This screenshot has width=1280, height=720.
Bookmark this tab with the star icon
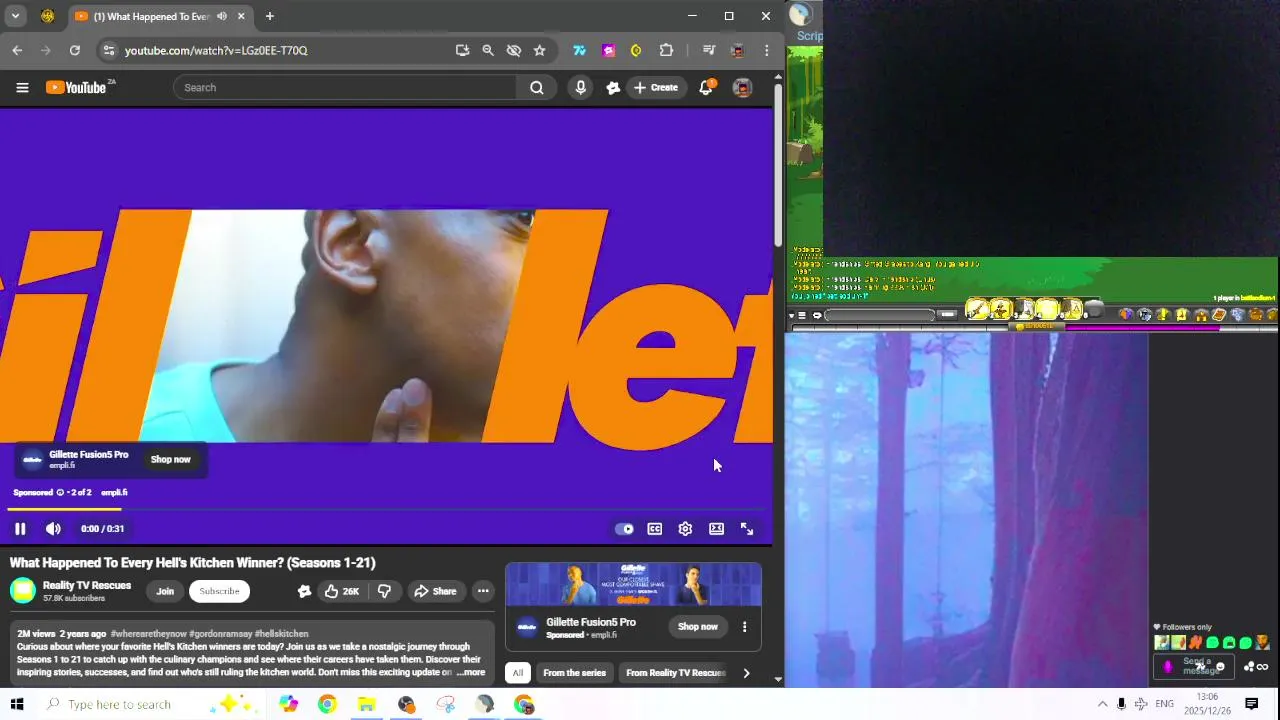click(540, 50)
